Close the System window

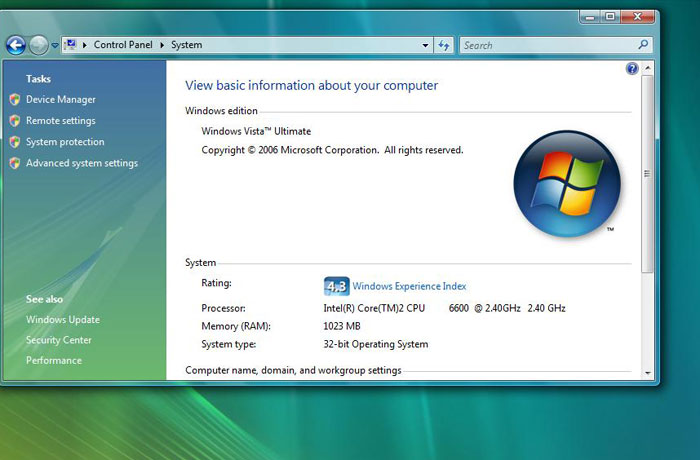pos(638,17)
